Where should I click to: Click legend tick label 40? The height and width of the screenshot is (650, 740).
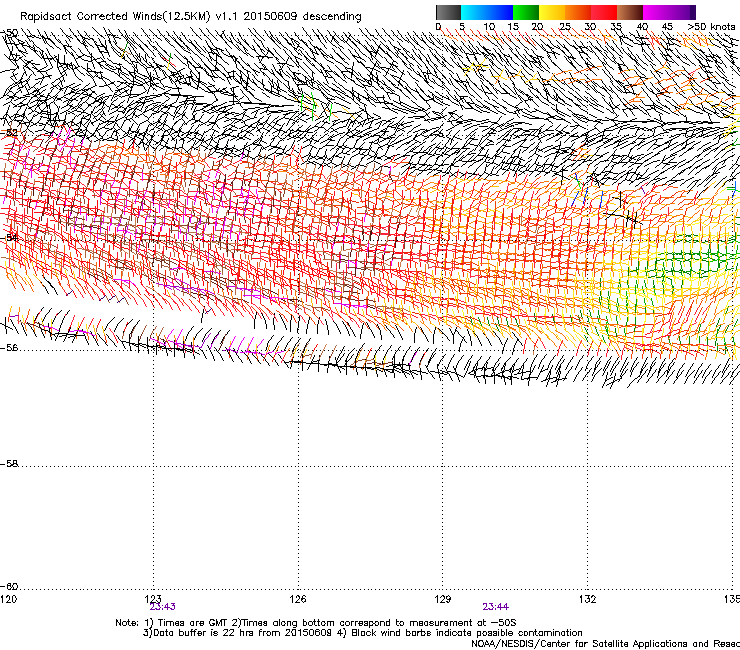click(642, 26)
